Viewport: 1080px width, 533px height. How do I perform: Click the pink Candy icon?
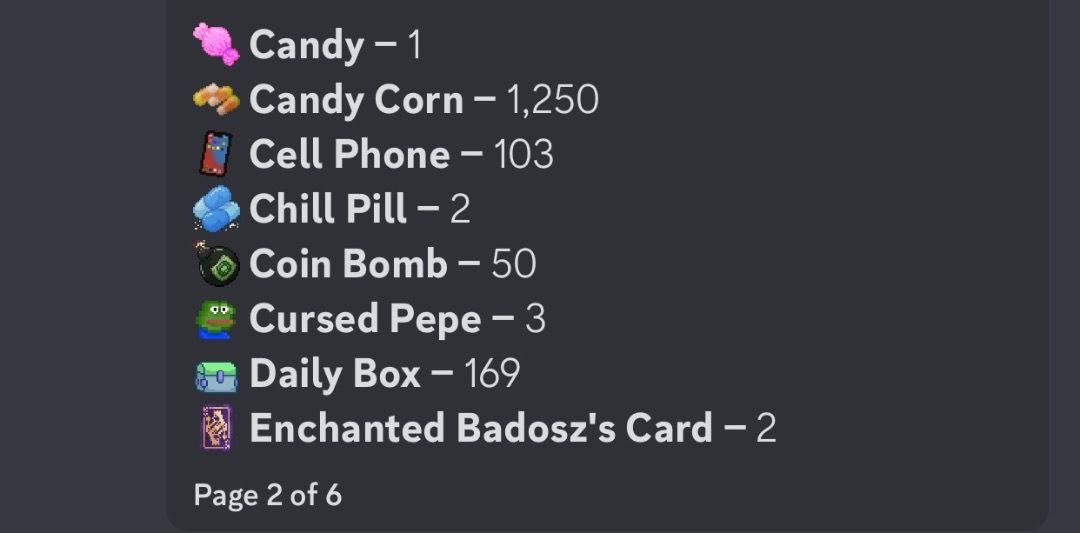pyautogui.click(x=215, y=45)
